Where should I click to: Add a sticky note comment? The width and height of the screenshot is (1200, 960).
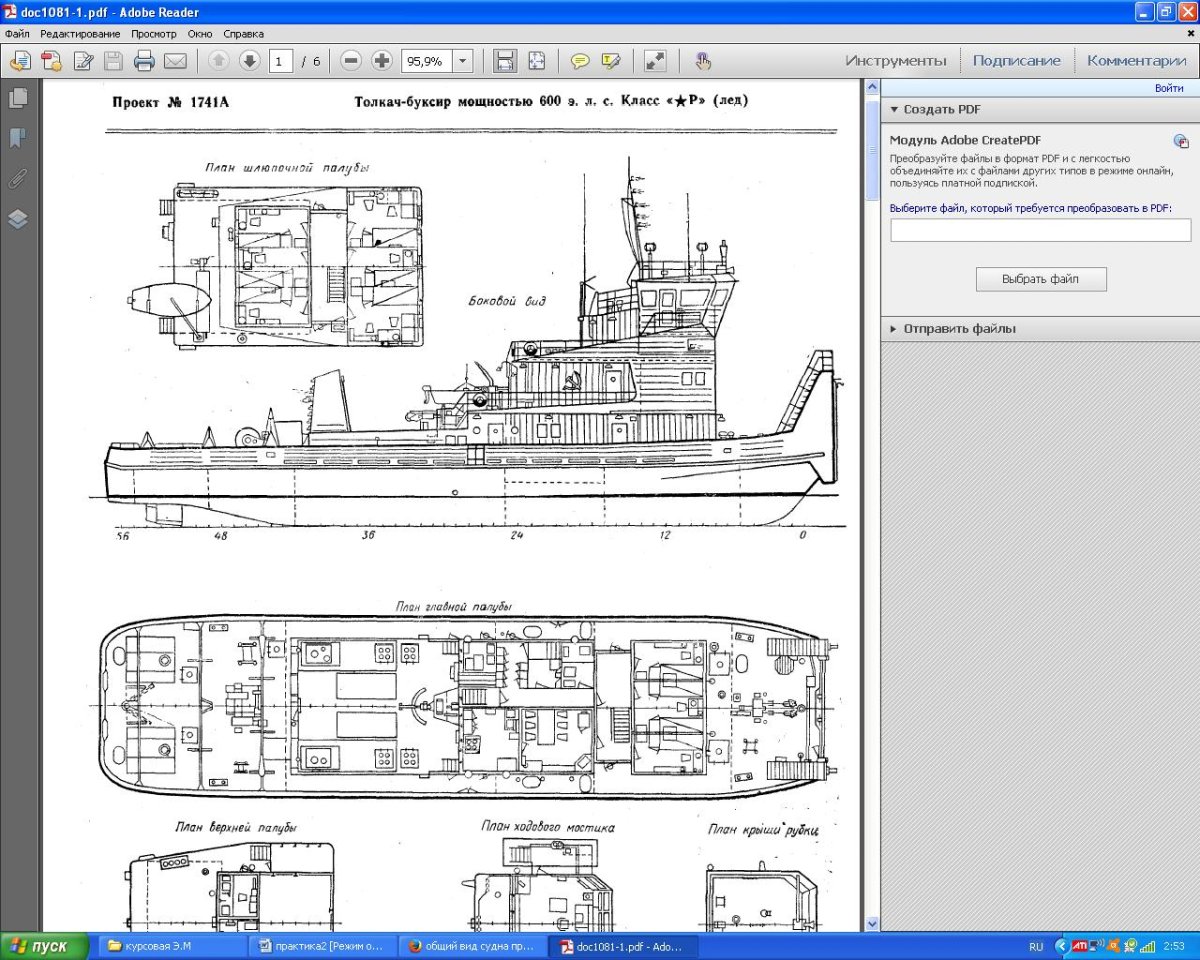pyautogui.click(x=580, y=61)
